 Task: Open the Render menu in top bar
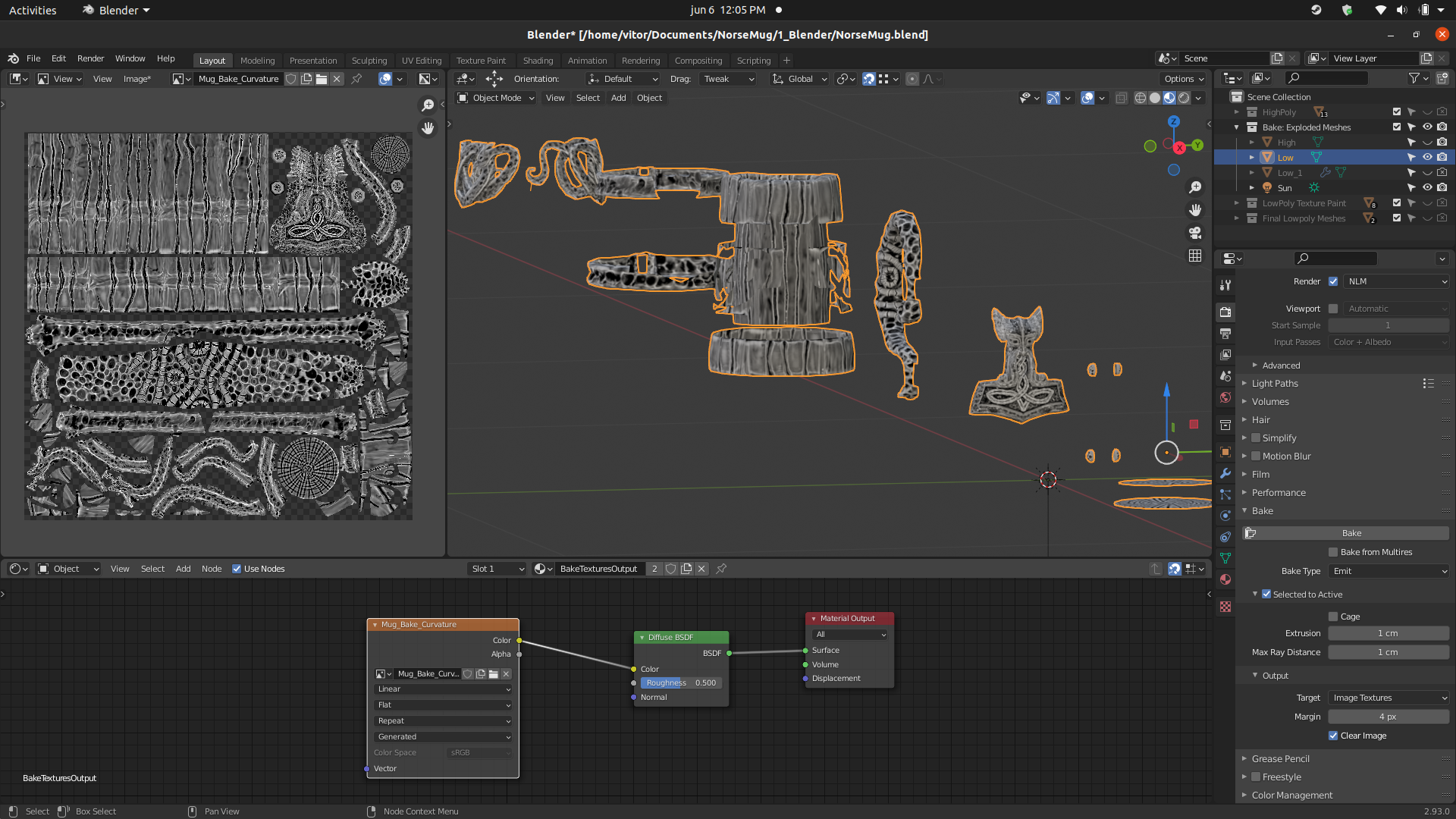[x=90, y=58]
